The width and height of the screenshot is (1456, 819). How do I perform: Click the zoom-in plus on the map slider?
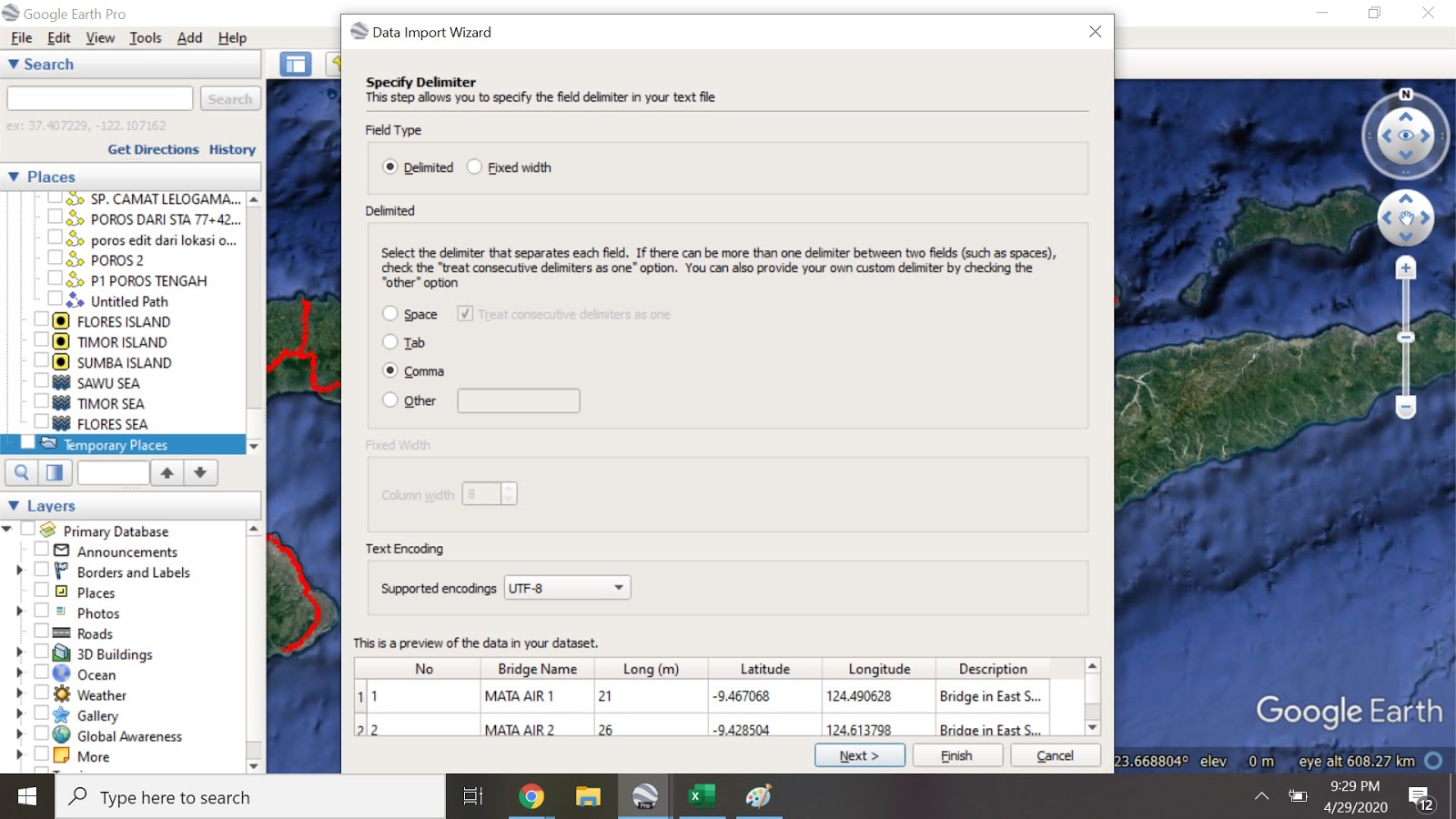click(1405, 268)
